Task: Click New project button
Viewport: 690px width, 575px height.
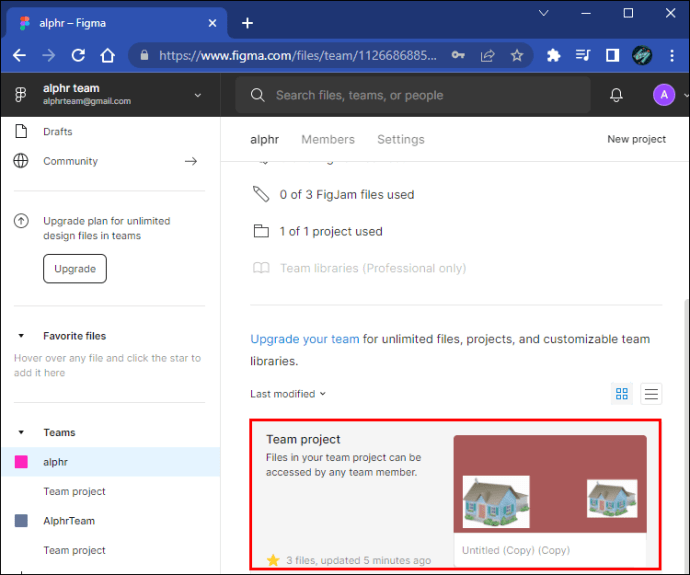Action: (636, 140)
